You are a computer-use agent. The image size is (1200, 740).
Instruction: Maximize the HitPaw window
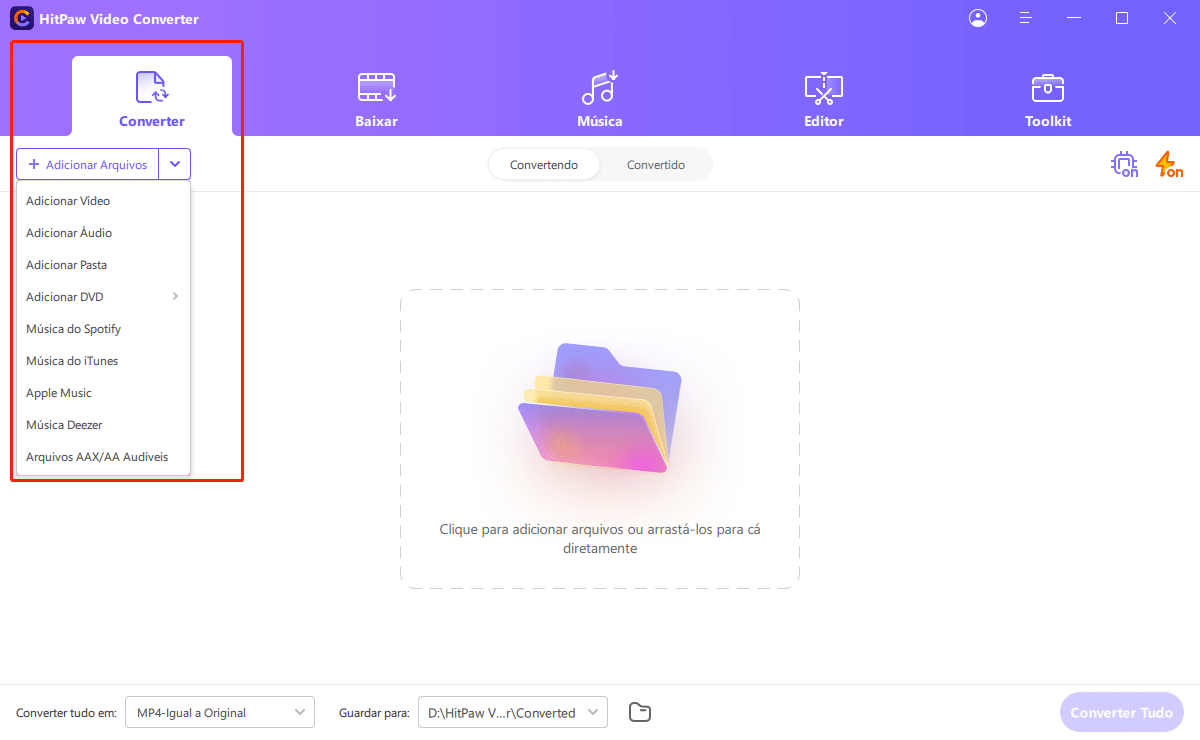[x=1122, y=18]
